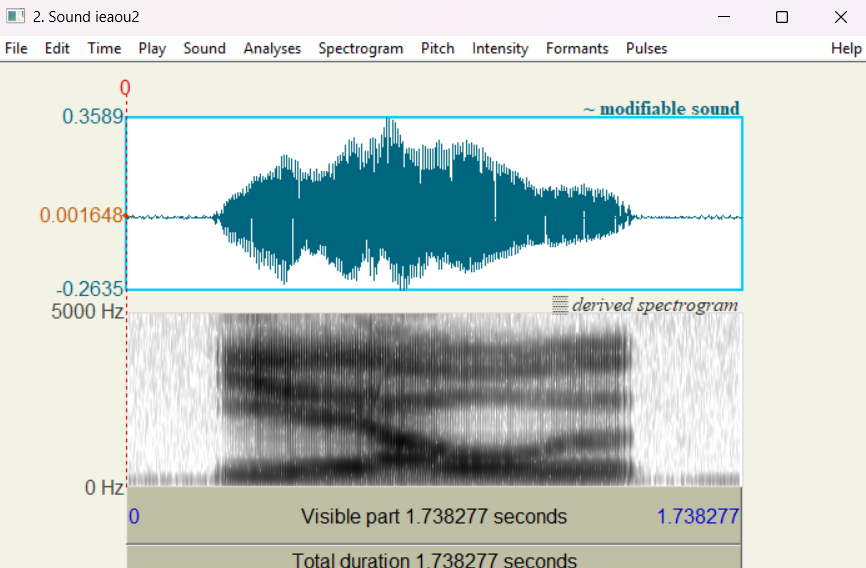Open the Formants menu

click(x=577, y=49)
